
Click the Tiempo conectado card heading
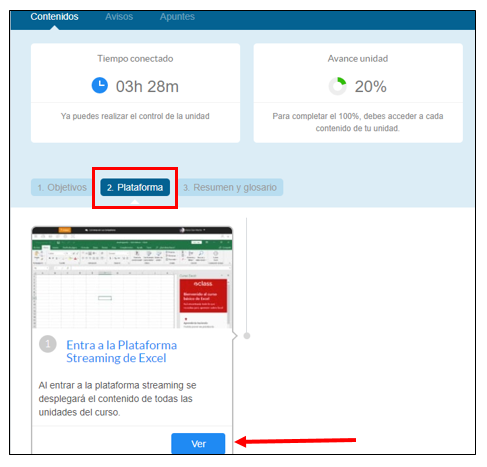[135, 59]
